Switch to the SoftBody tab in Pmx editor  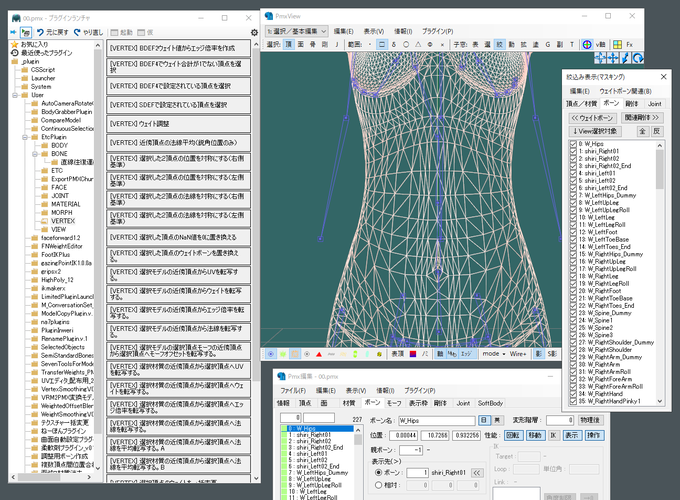[x=491, y=402]
